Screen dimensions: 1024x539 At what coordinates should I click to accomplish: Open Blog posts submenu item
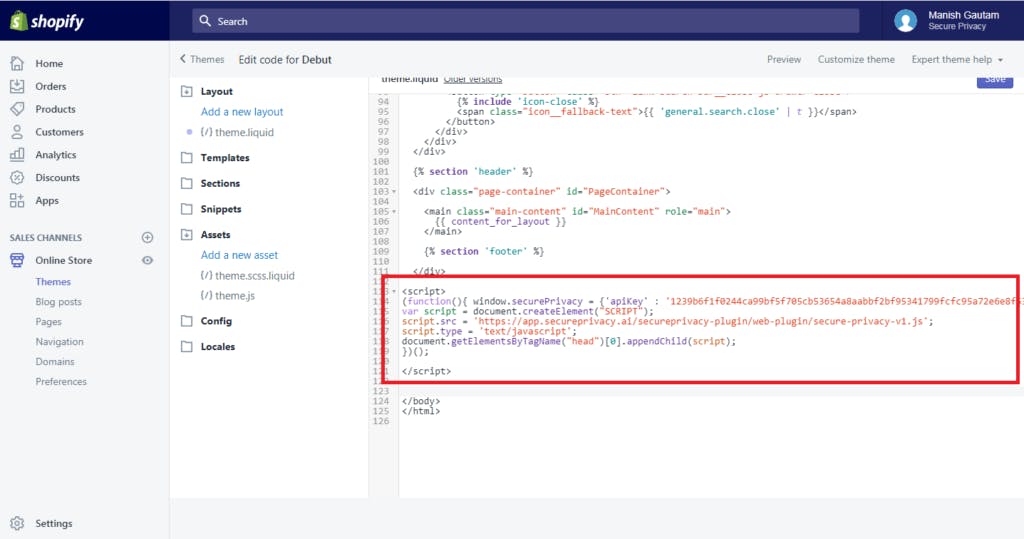tap(58, 302)
